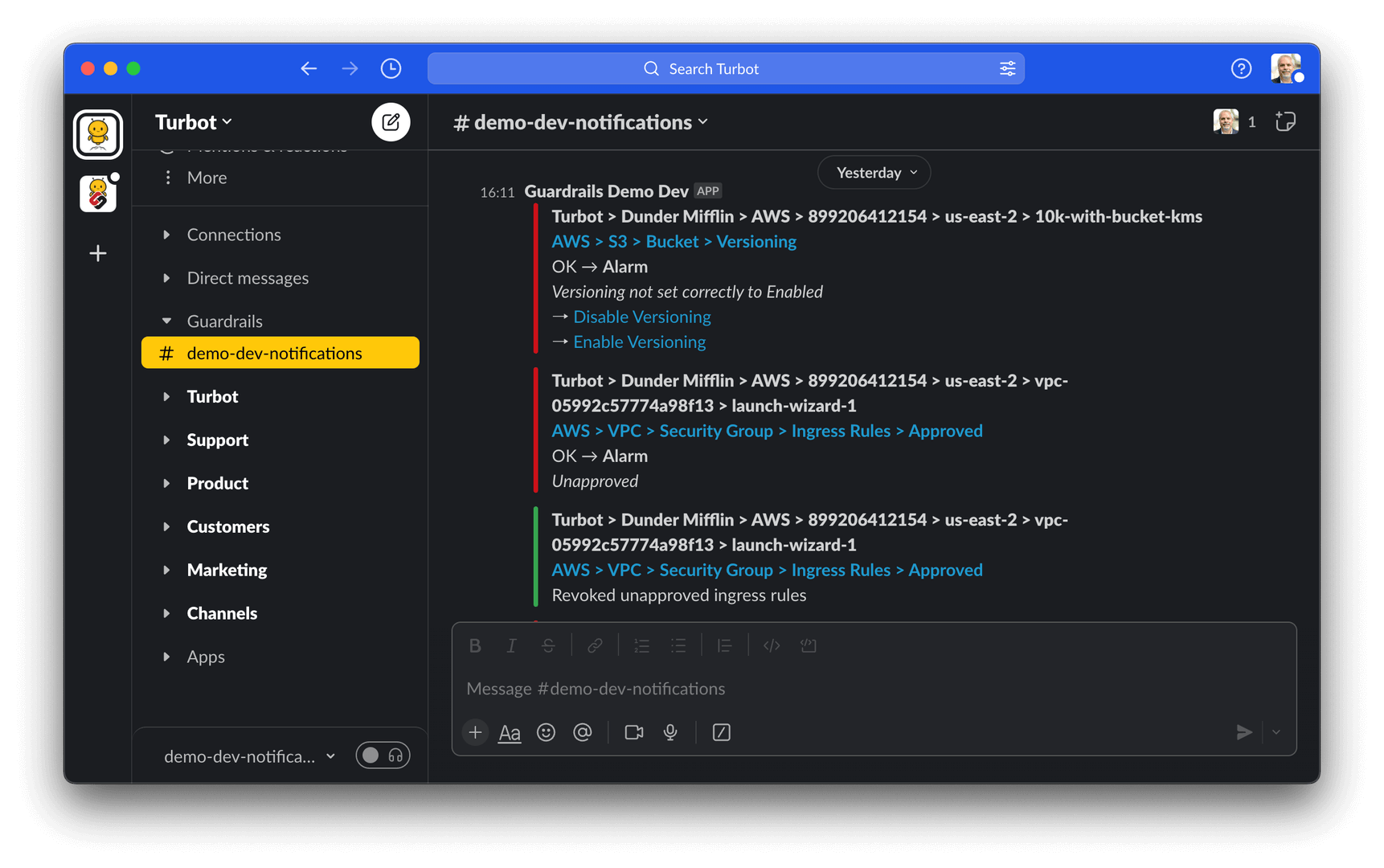Apply italic formatting
The height and width of the screenshot is (868, 1384).
(x=511, y=645)
